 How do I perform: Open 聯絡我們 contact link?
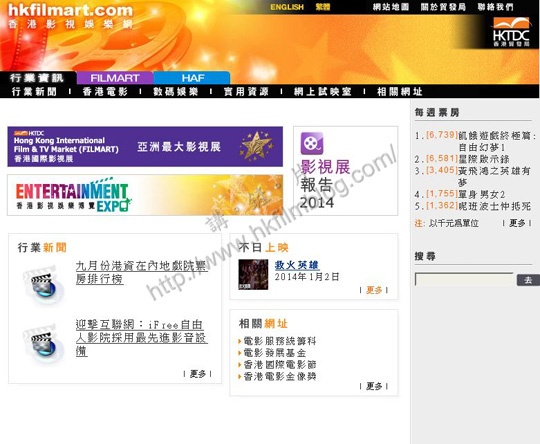tap(495, 7)
